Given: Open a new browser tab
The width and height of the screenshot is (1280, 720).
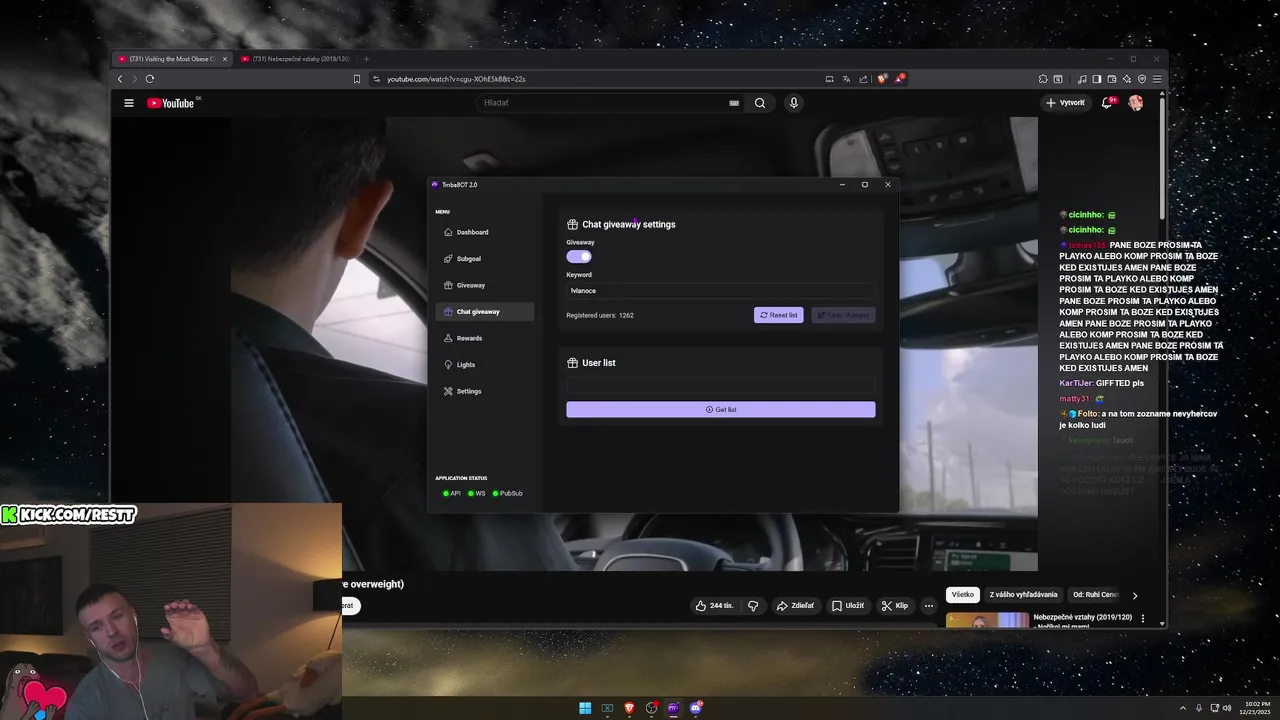Looking at the screenshot, I should coord(366,59).
